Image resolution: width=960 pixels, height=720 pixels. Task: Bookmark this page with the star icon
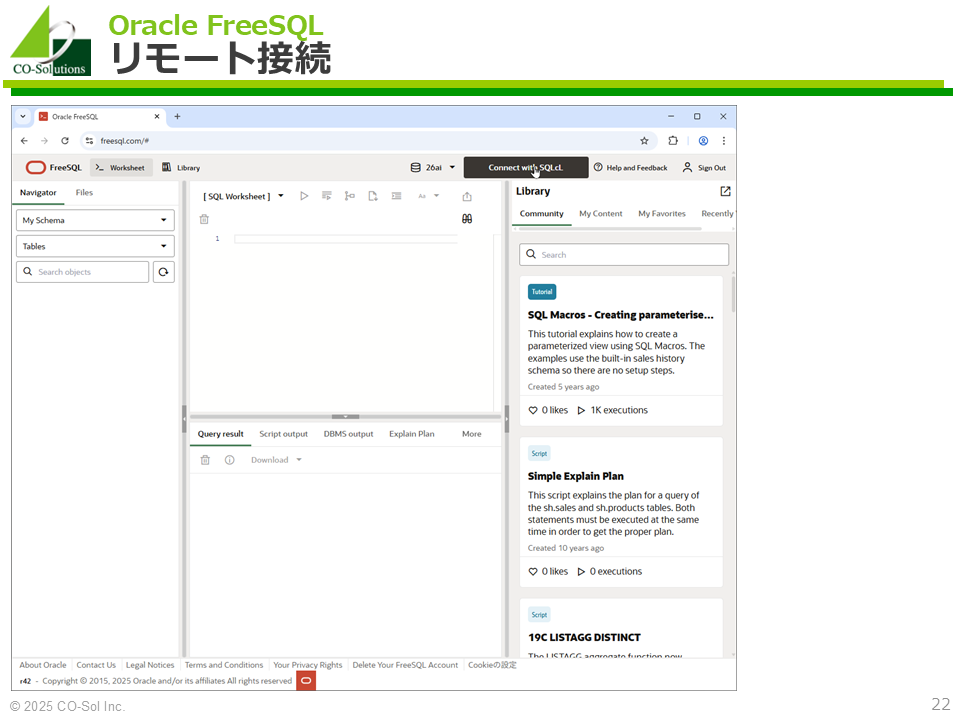644,141
